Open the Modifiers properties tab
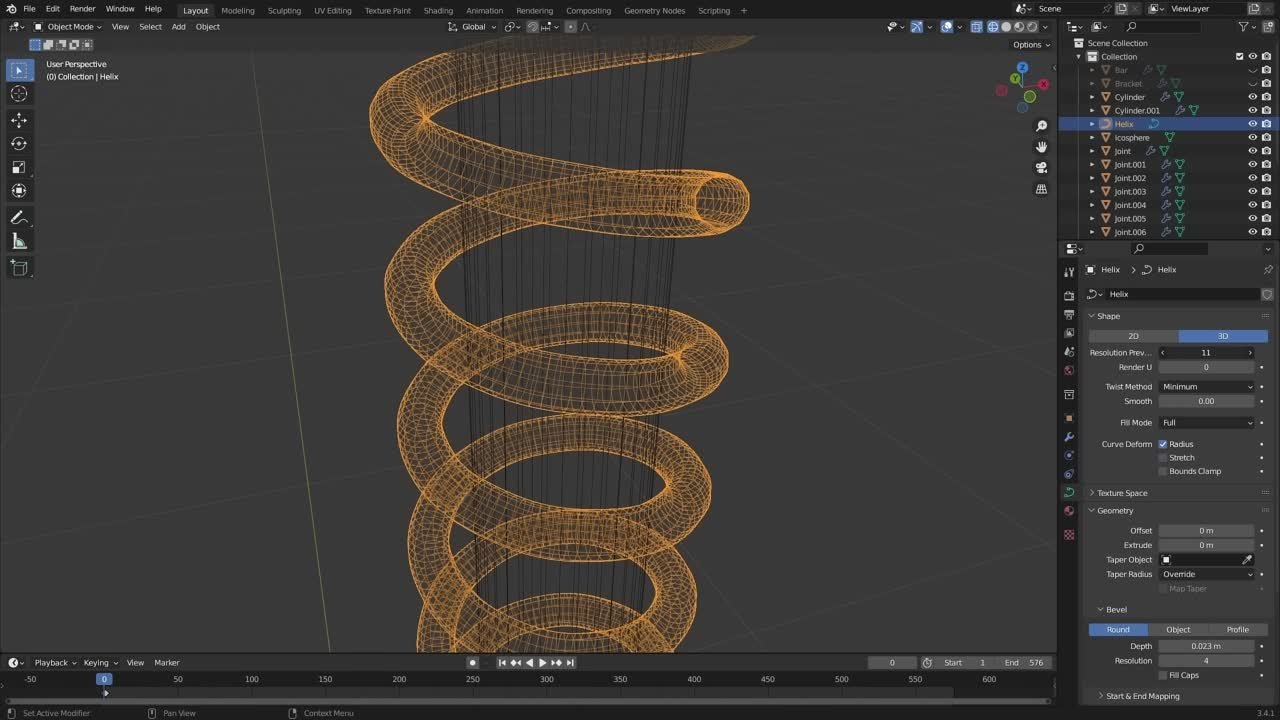The height and width of the screenshot is (720, 1280). [x=1069, y=437]
